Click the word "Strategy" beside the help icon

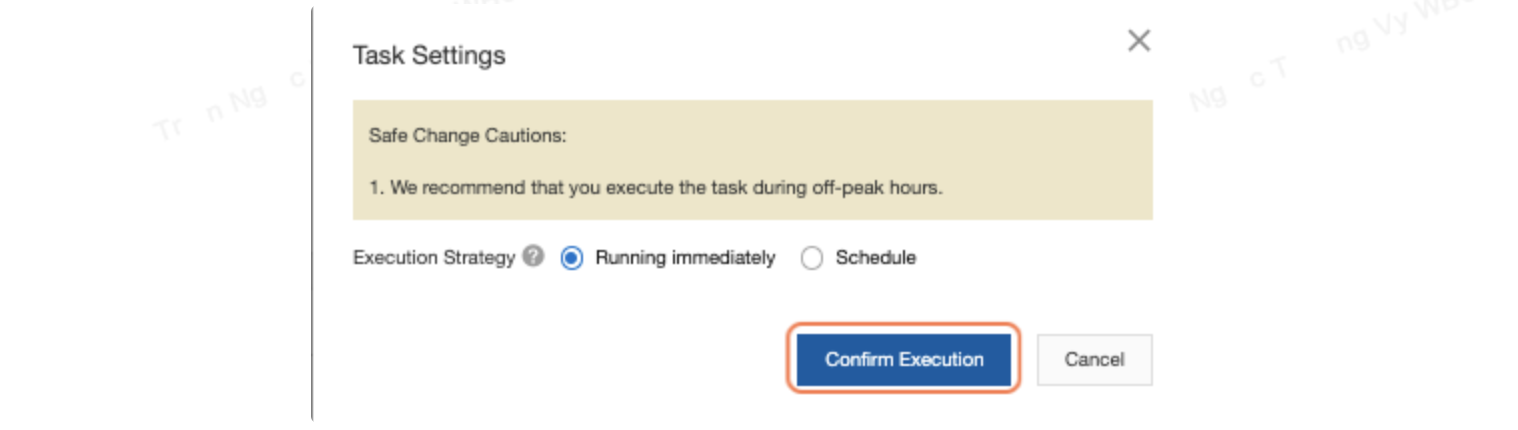point(481,258)
